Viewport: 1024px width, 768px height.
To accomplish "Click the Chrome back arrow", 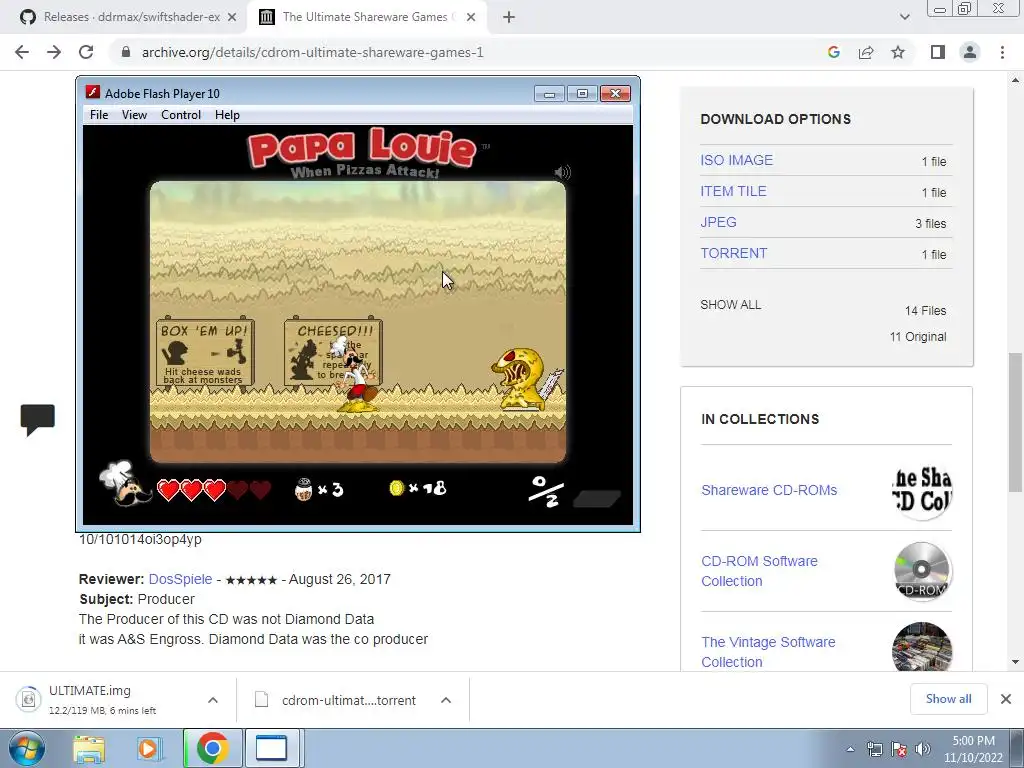I will (22, 52).
